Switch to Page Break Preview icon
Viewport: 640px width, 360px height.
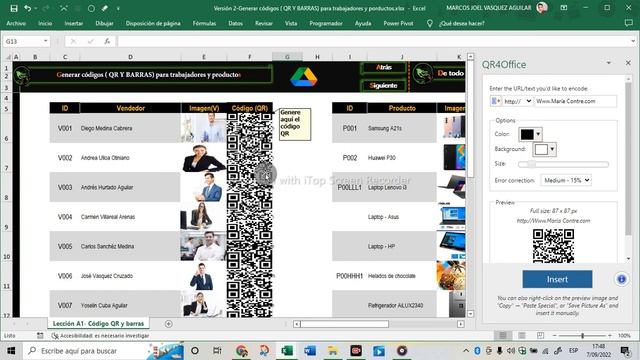click(x=540, y=336)
